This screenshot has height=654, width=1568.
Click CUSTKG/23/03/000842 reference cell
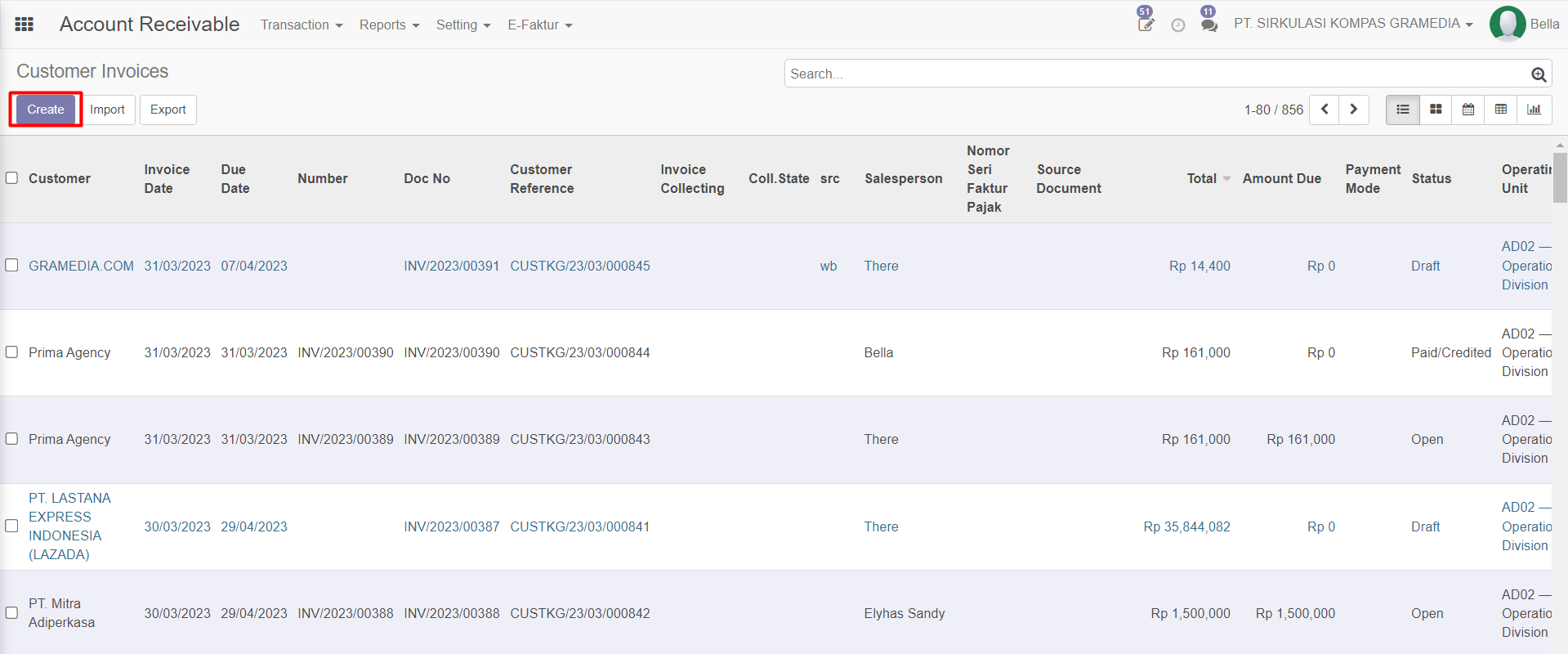(580, 613)
